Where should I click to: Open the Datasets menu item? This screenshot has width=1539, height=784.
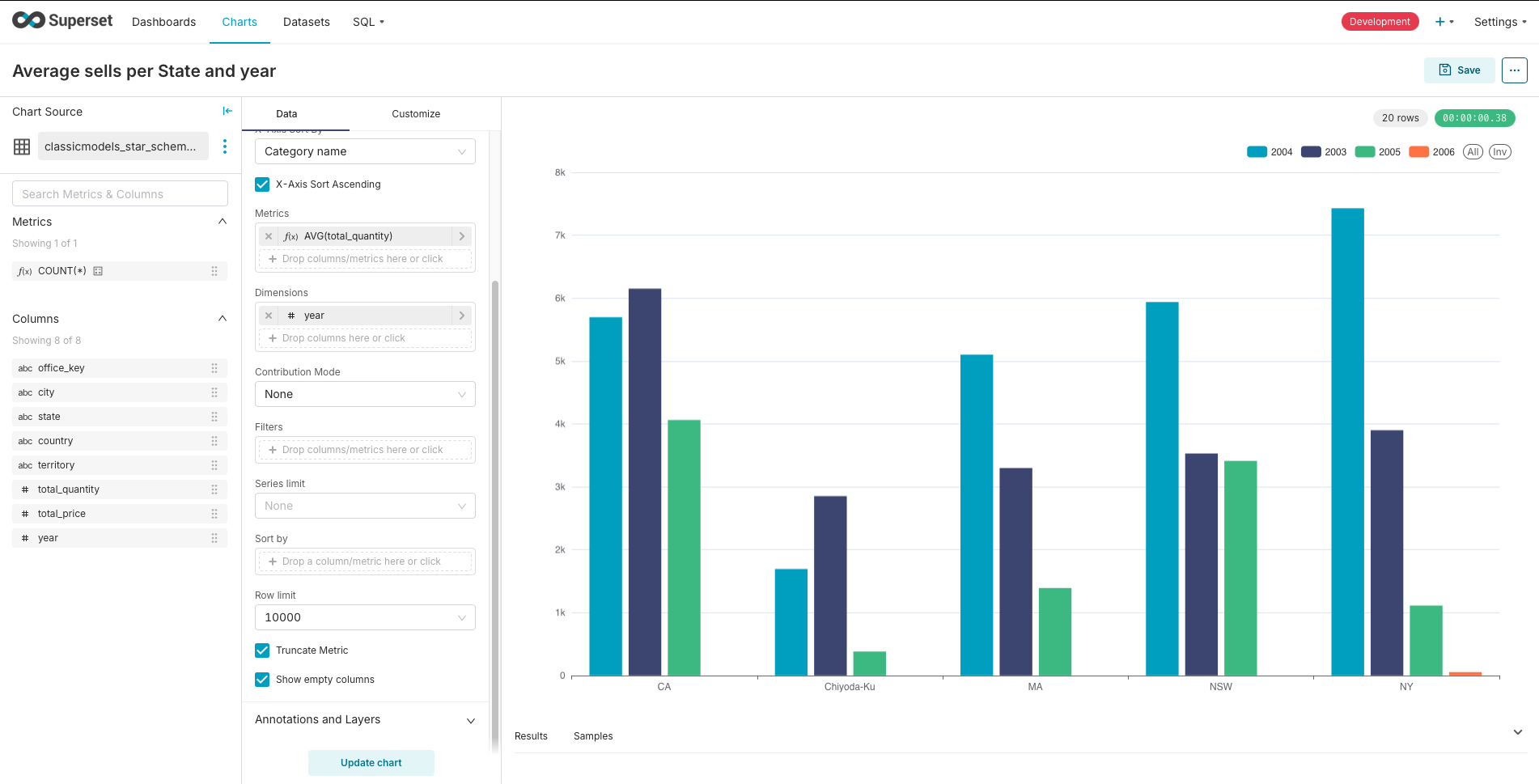[306, 22]
